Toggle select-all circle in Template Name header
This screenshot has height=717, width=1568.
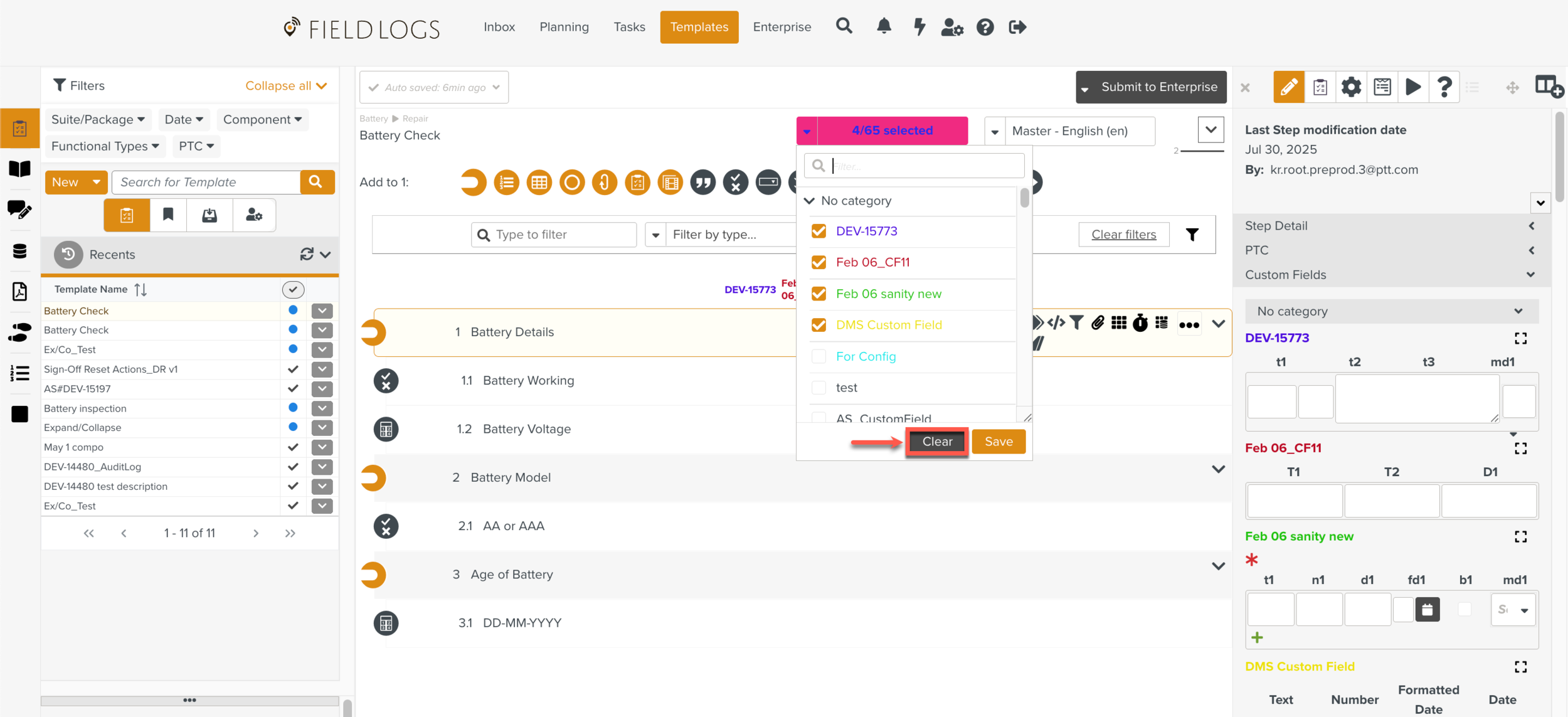tap(293, 289)
